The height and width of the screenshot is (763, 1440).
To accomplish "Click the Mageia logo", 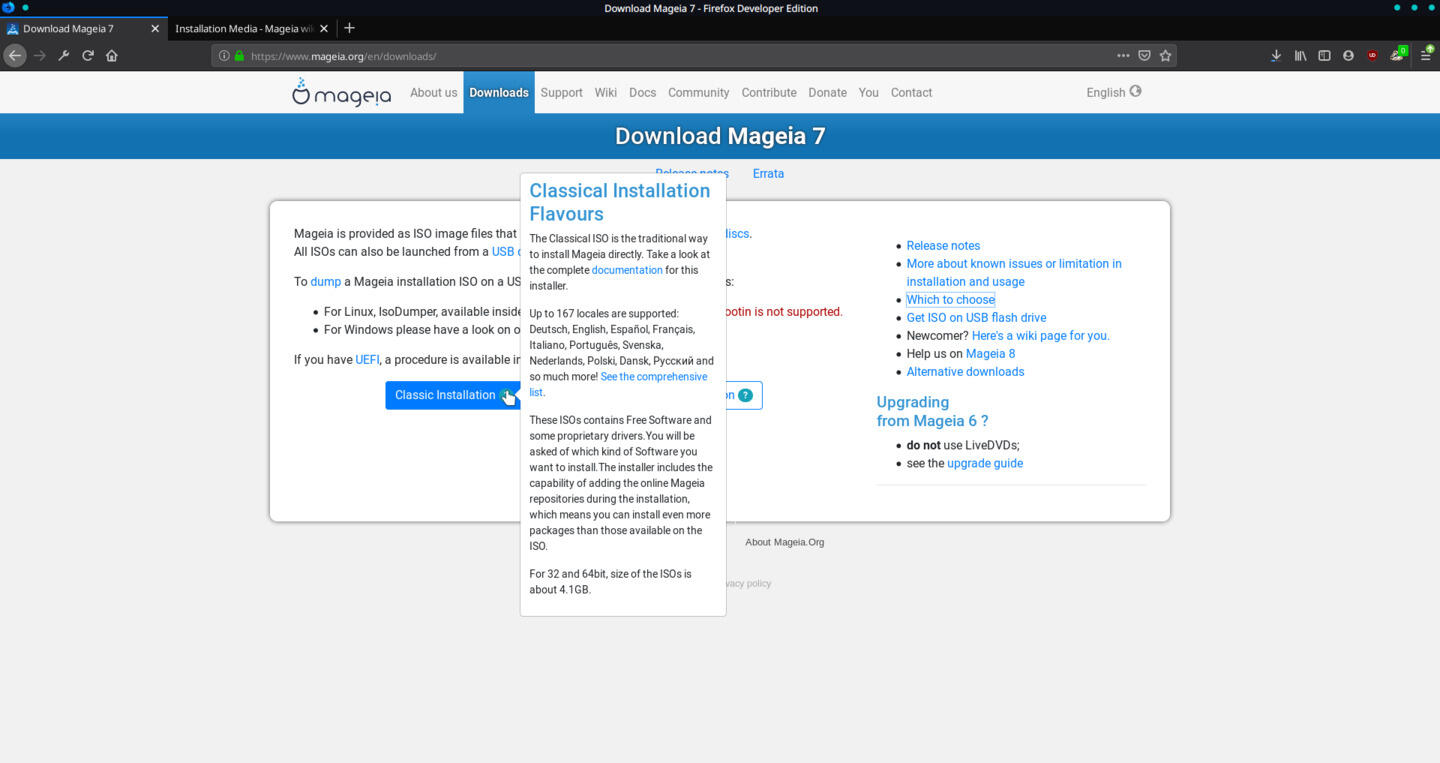I will [x=341, y=92].
